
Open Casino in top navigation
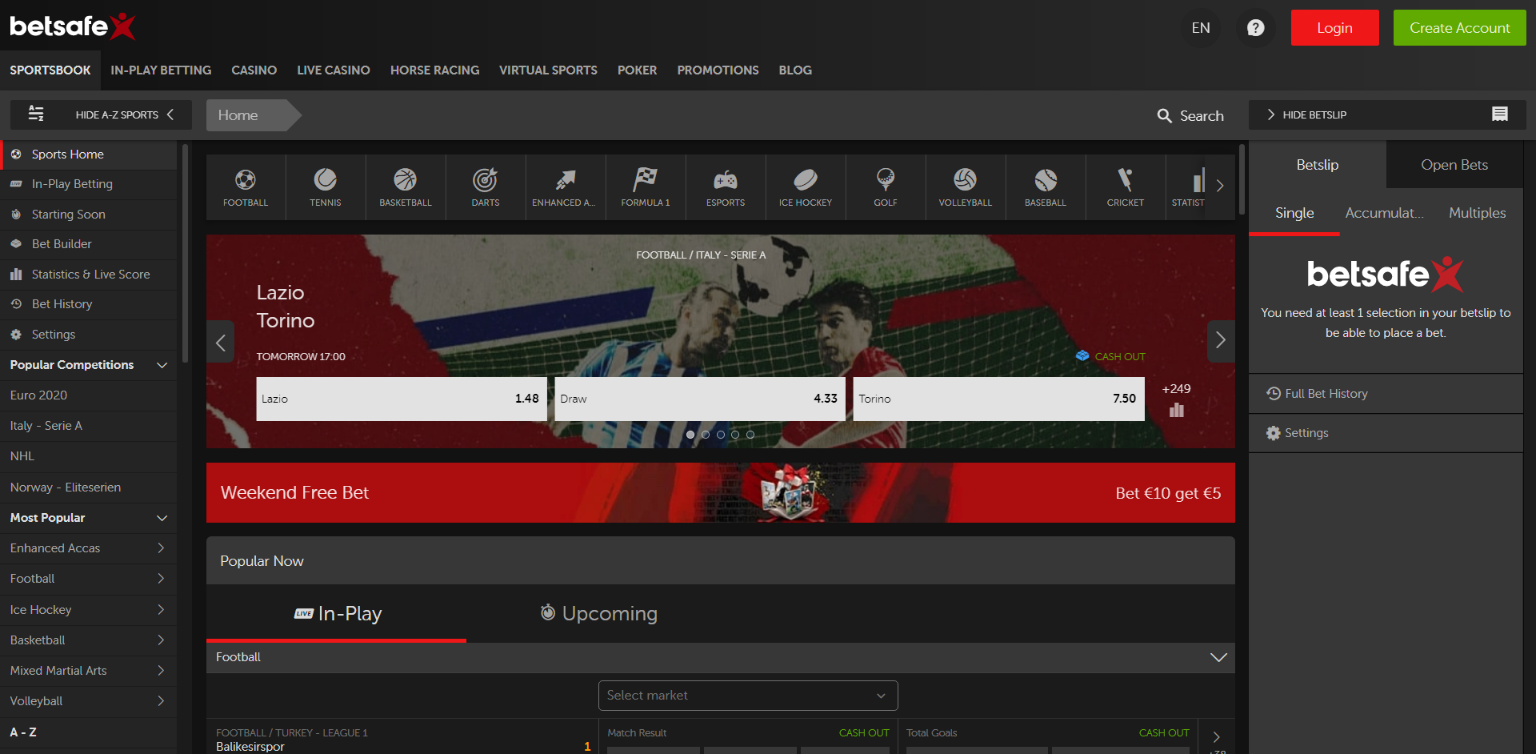point(254,70)
